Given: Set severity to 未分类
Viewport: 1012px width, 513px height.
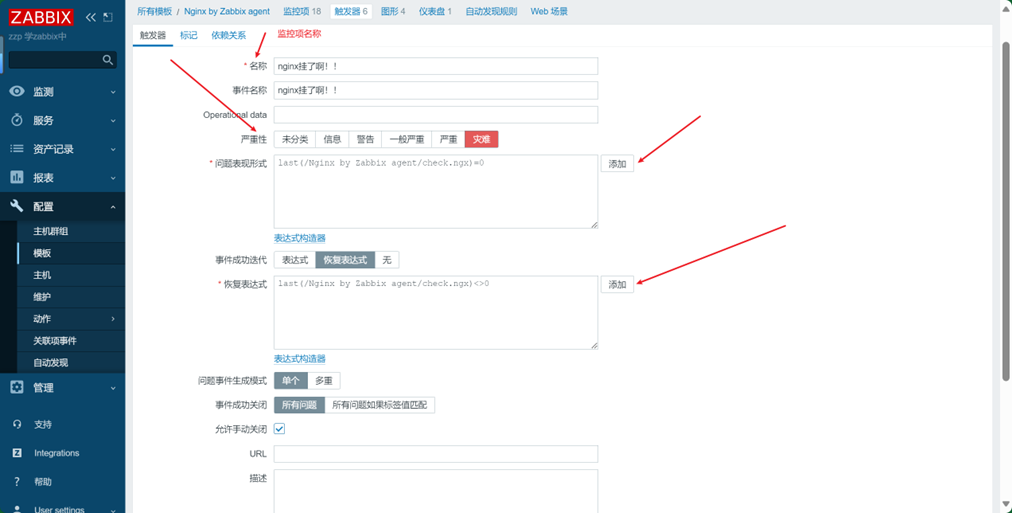Looking at the screenshot, I should [295, 139].
